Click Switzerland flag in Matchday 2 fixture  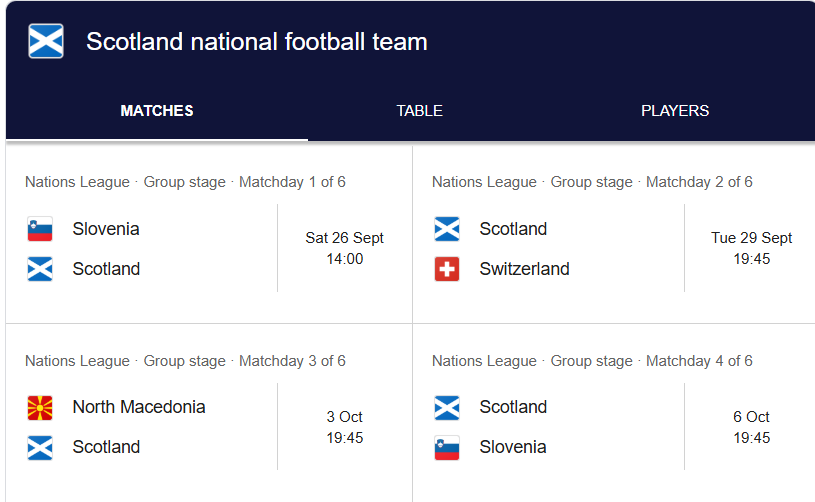[x=447, y=269]
